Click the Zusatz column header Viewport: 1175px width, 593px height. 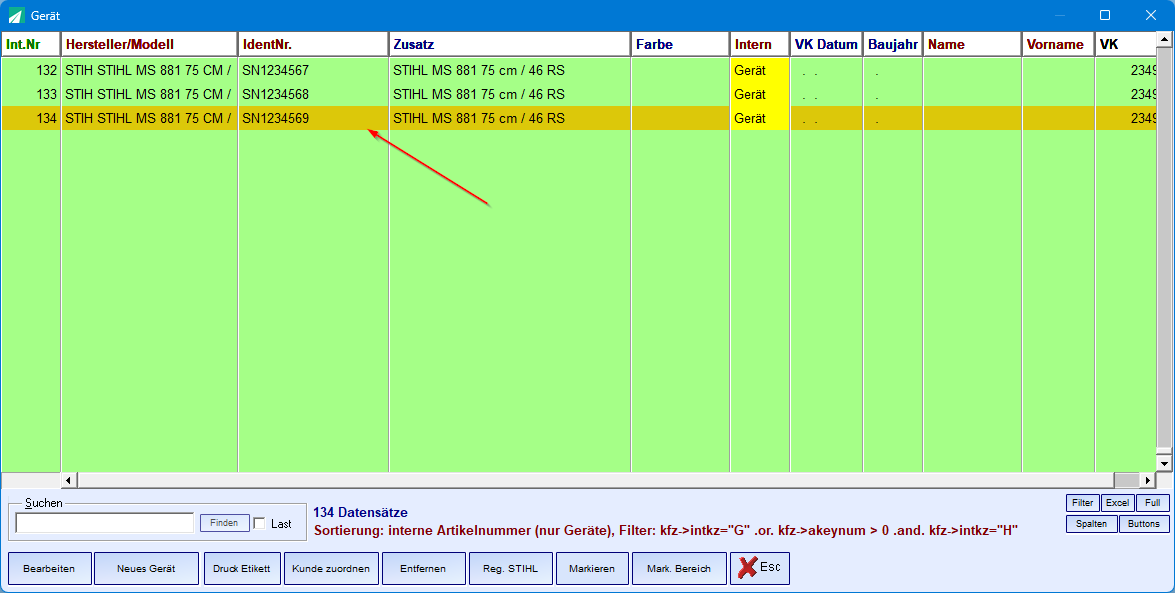[510, 44]
